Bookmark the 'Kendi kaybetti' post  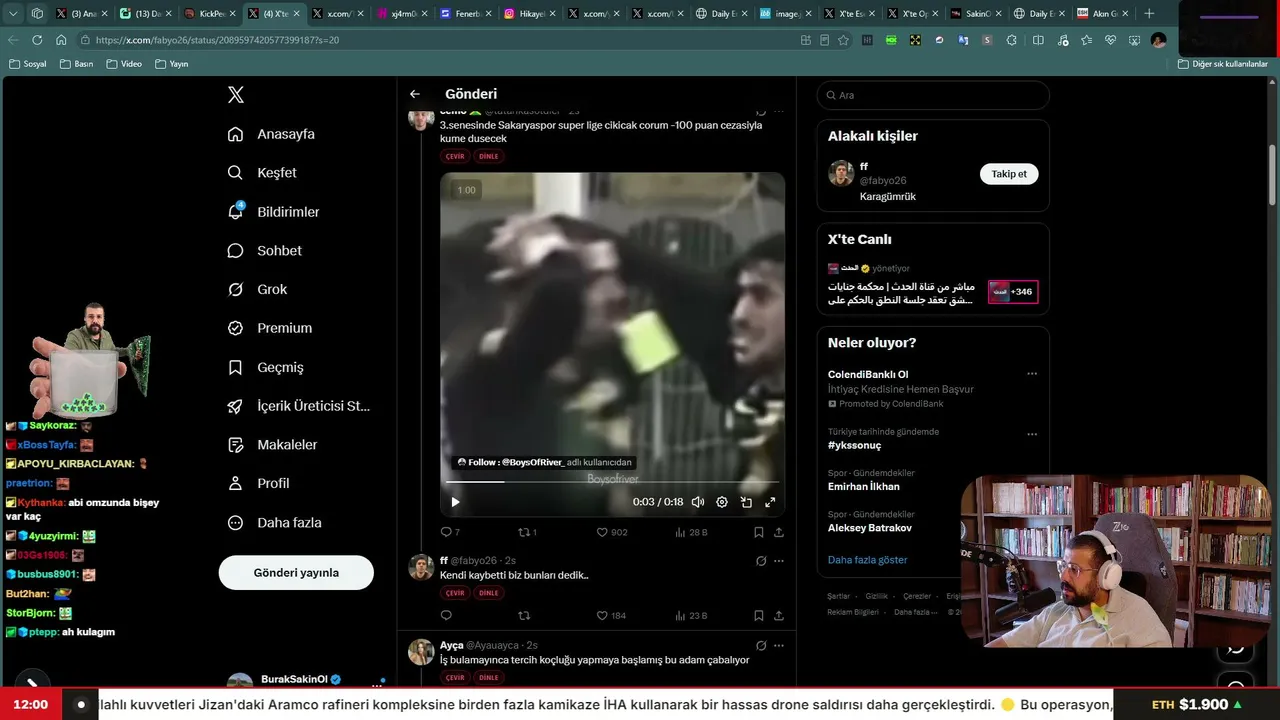759,615
